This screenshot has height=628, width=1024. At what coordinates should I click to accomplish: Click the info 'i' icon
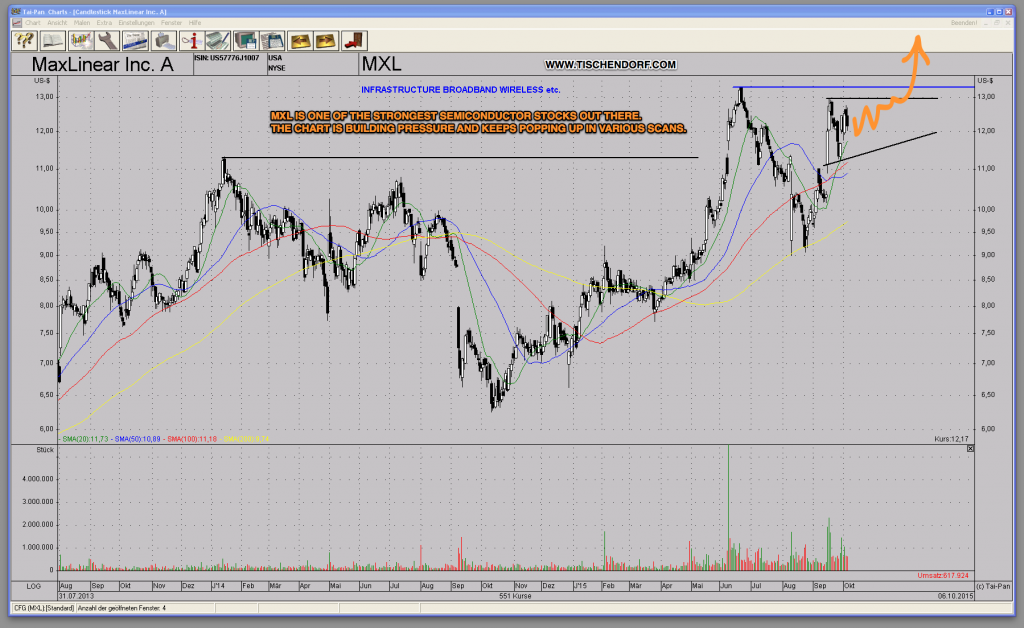[193, 40]
